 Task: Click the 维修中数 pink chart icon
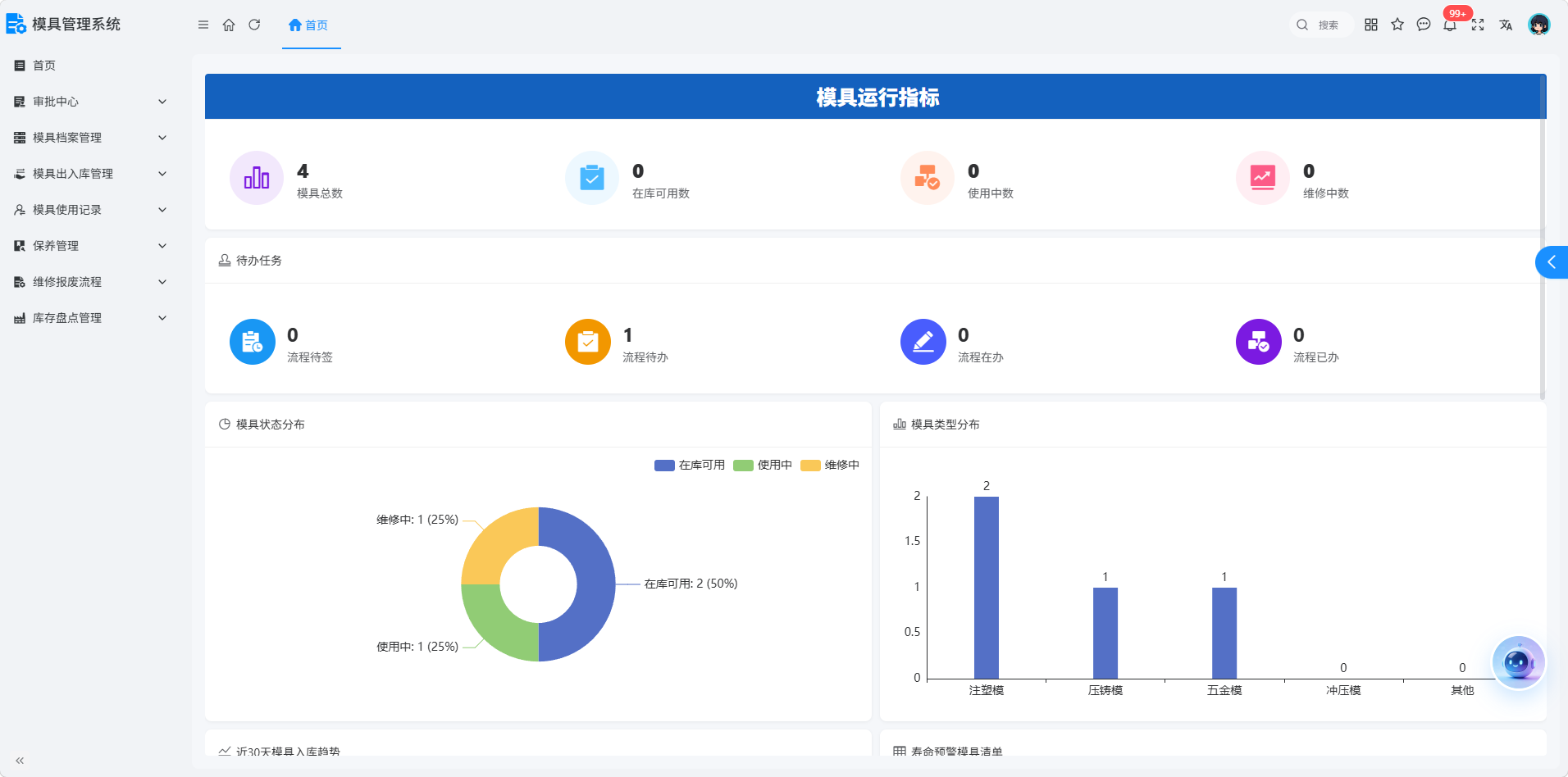pos(1263,178)
